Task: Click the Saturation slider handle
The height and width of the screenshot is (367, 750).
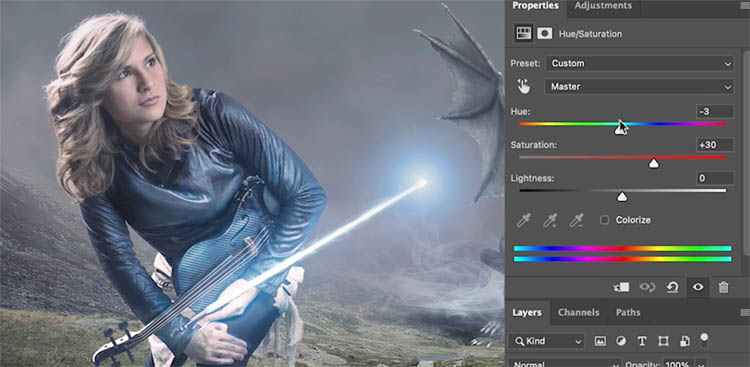Action: tap(653, 164)
